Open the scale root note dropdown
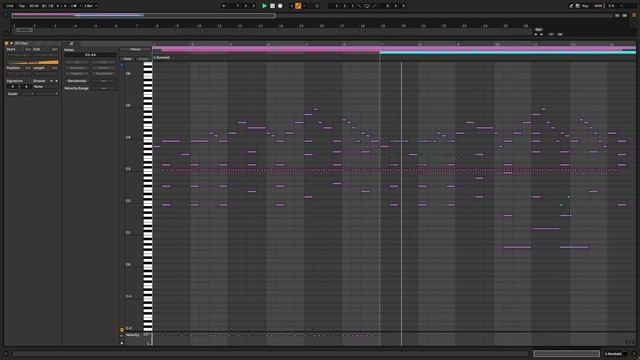640x360 pixels. [26, 94]
